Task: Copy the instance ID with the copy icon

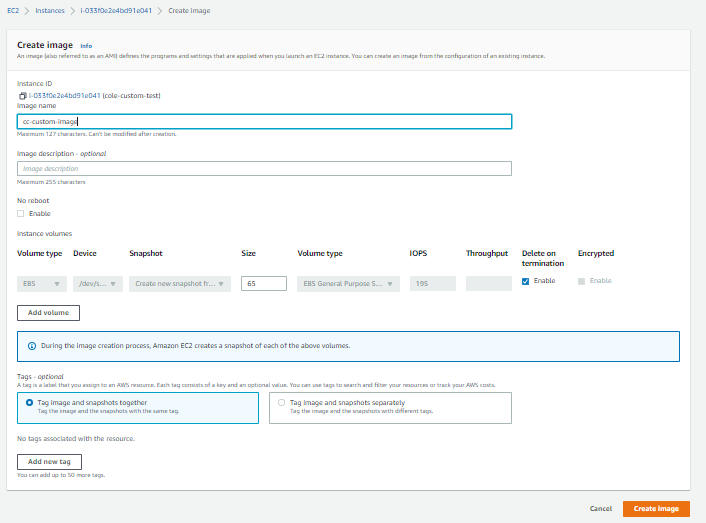Action: point(23,96)
